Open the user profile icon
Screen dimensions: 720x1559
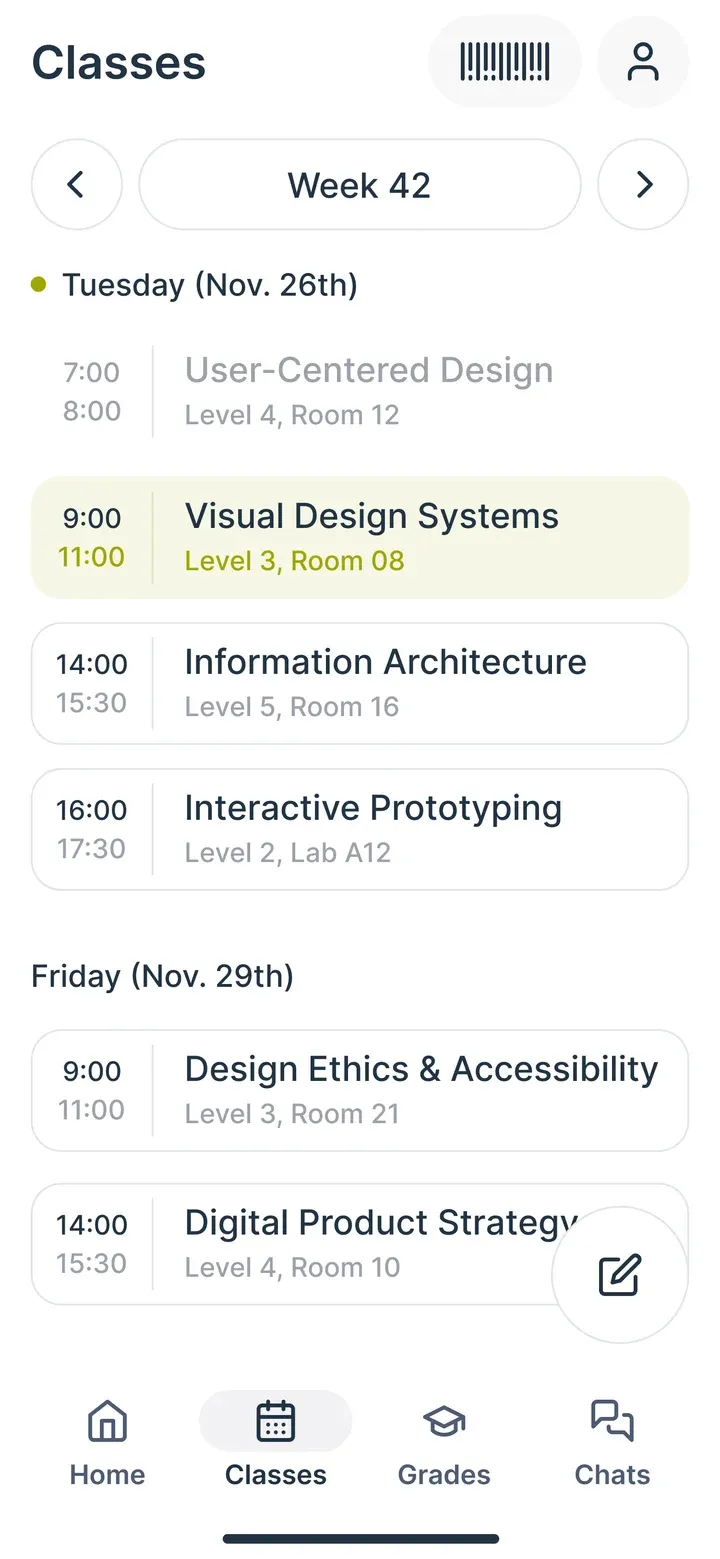643,62
